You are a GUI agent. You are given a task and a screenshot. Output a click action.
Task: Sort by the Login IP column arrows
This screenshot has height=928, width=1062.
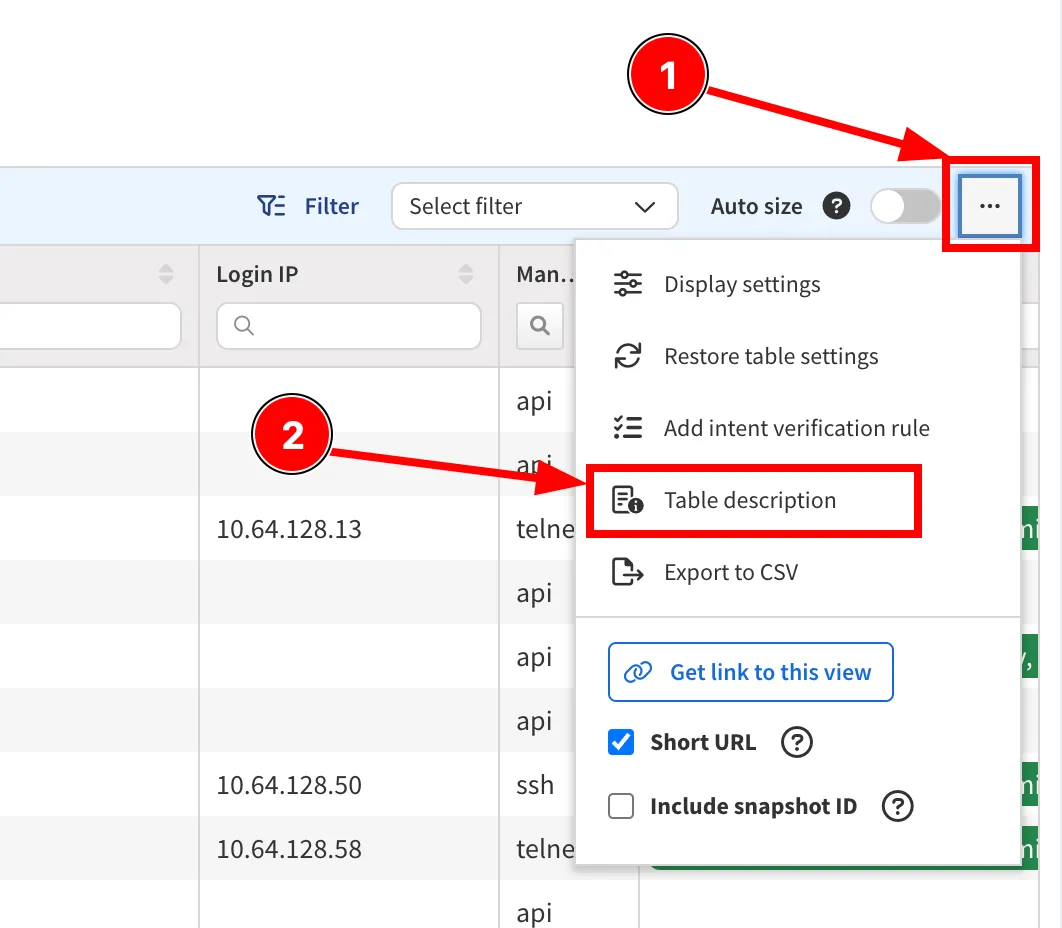(x=466, y=274)
